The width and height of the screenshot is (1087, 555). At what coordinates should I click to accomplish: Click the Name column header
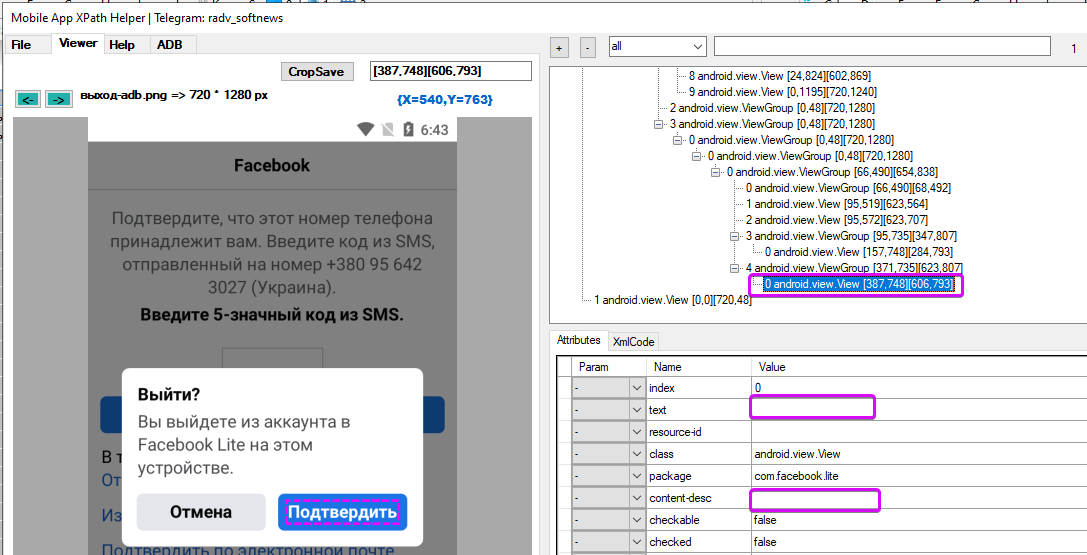tap(699, 367)
